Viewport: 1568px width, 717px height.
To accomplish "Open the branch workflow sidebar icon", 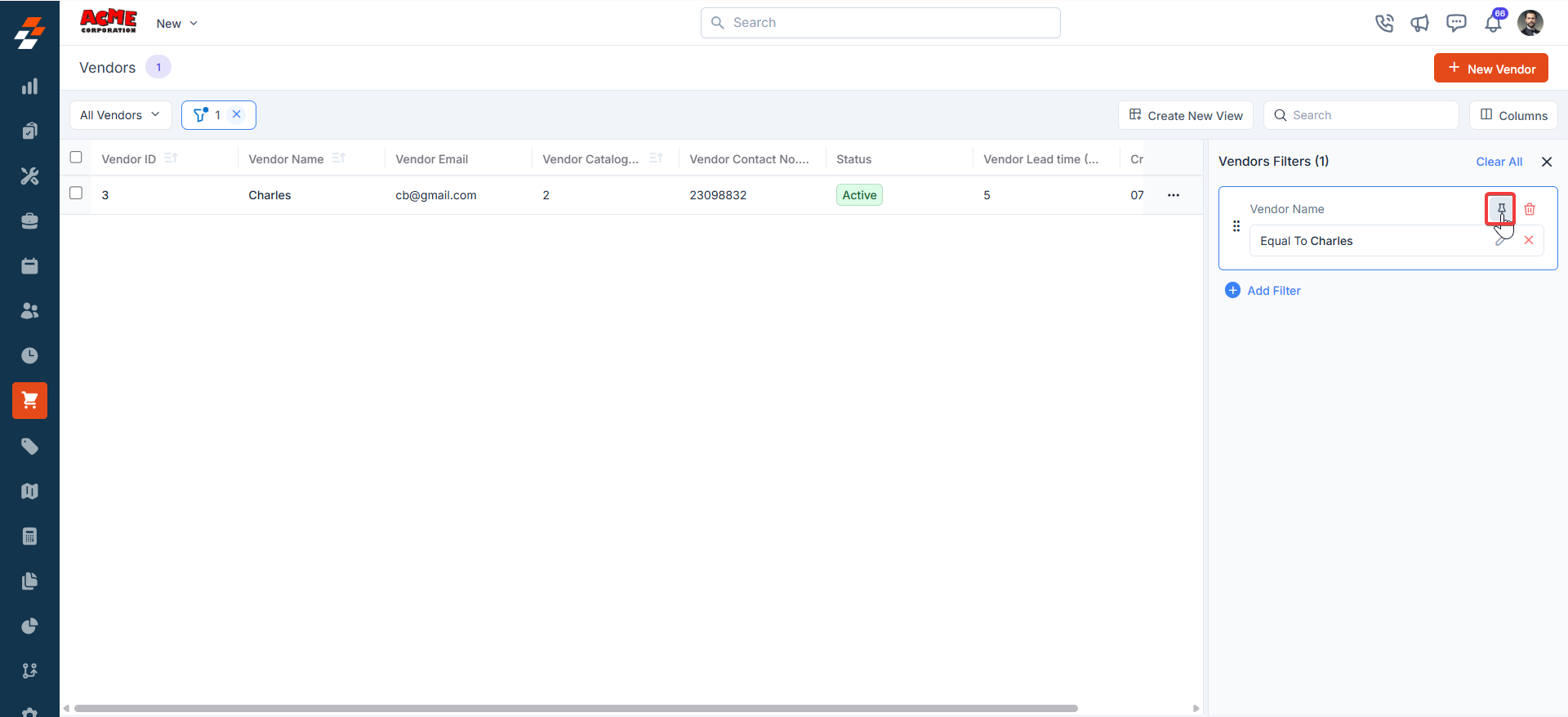I will coord(29,670).
